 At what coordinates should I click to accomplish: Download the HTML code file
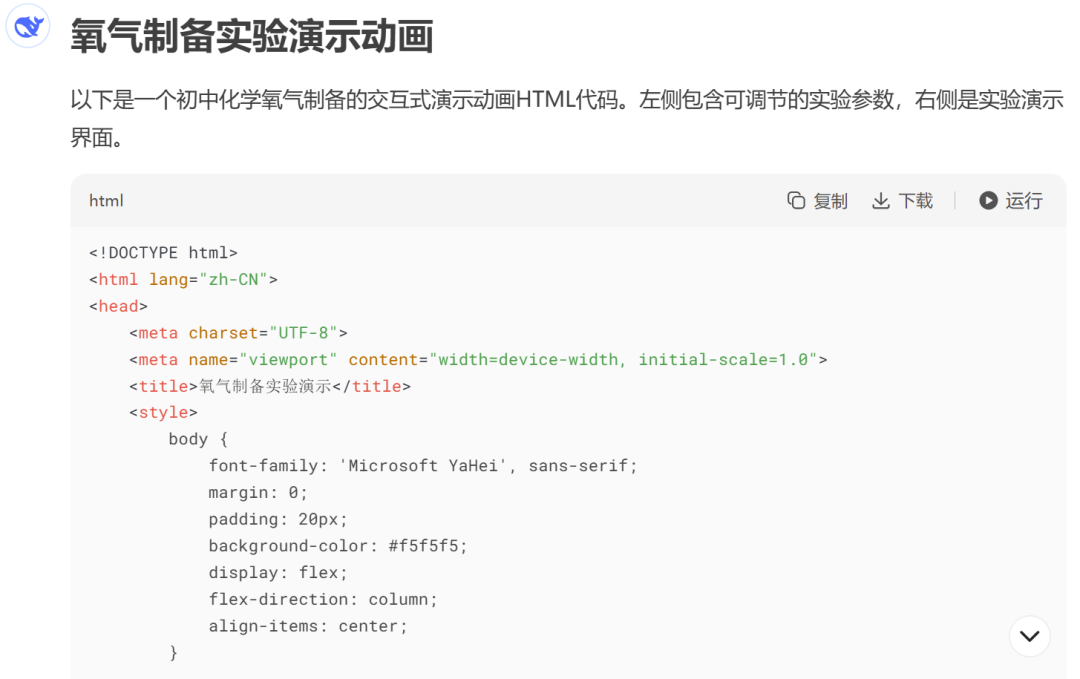(902, 200)
